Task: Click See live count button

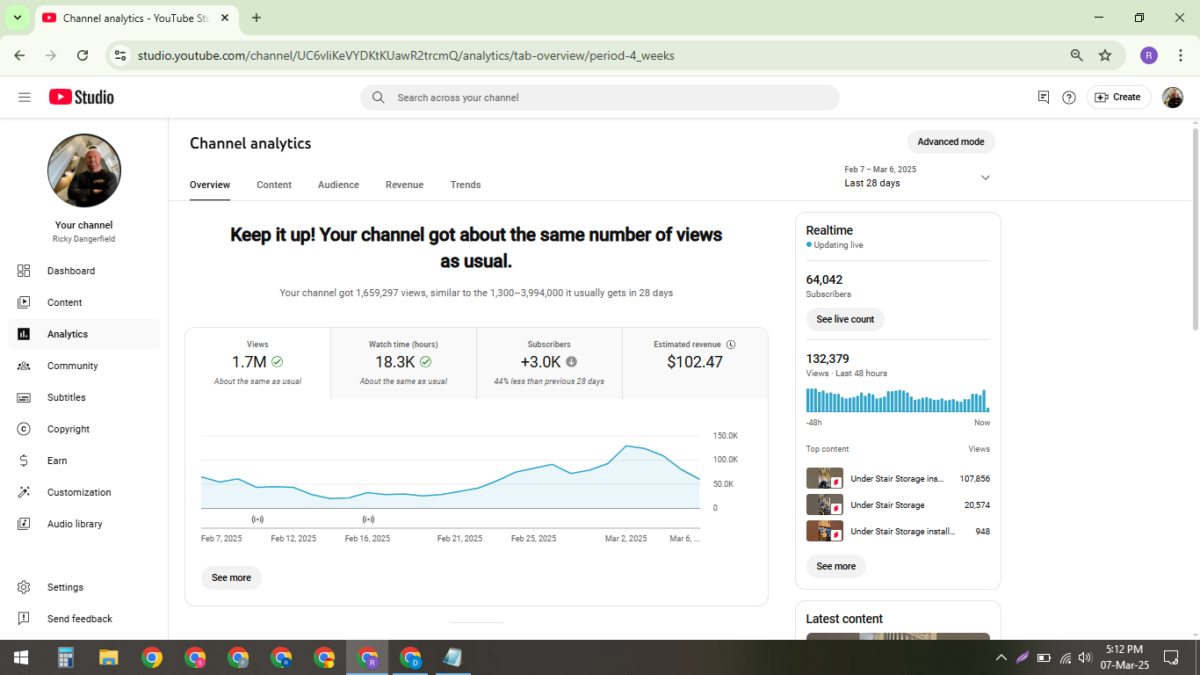Action: (x=845, y=319)
